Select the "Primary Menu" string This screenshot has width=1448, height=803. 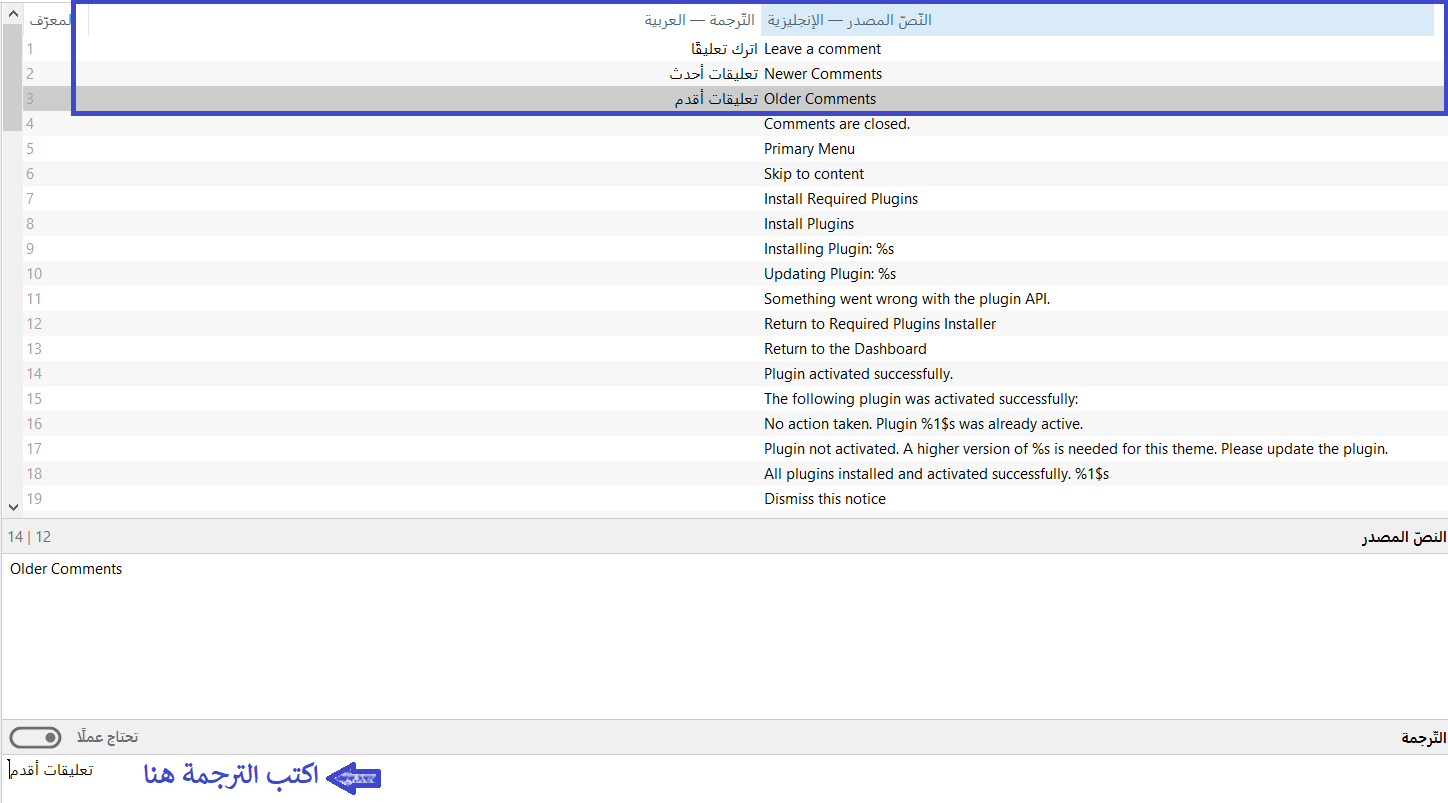click(809, 149)
